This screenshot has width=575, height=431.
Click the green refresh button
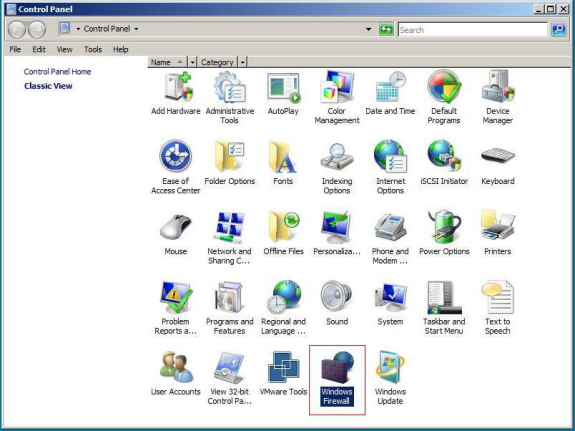pyautogui.click(x=386, y=29)
